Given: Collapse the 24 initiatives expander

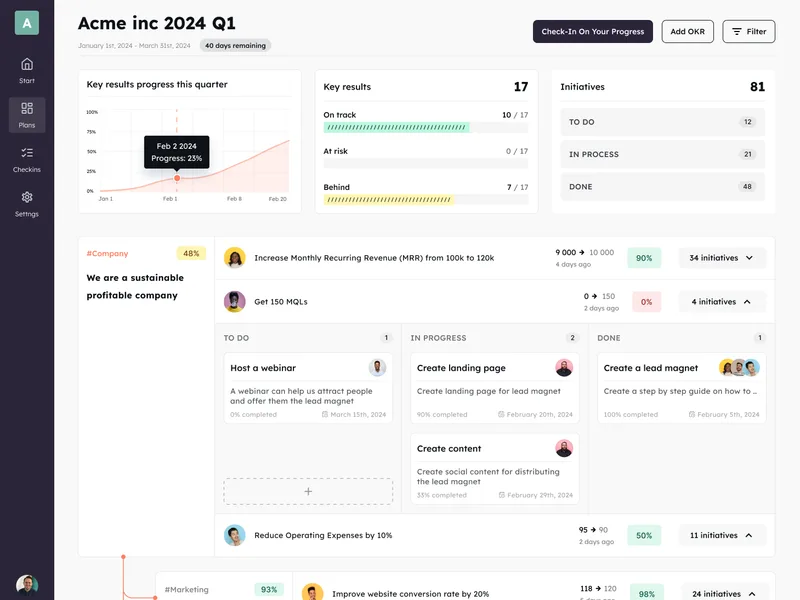Looking at the screenshot, I should (x=724, y=593).
